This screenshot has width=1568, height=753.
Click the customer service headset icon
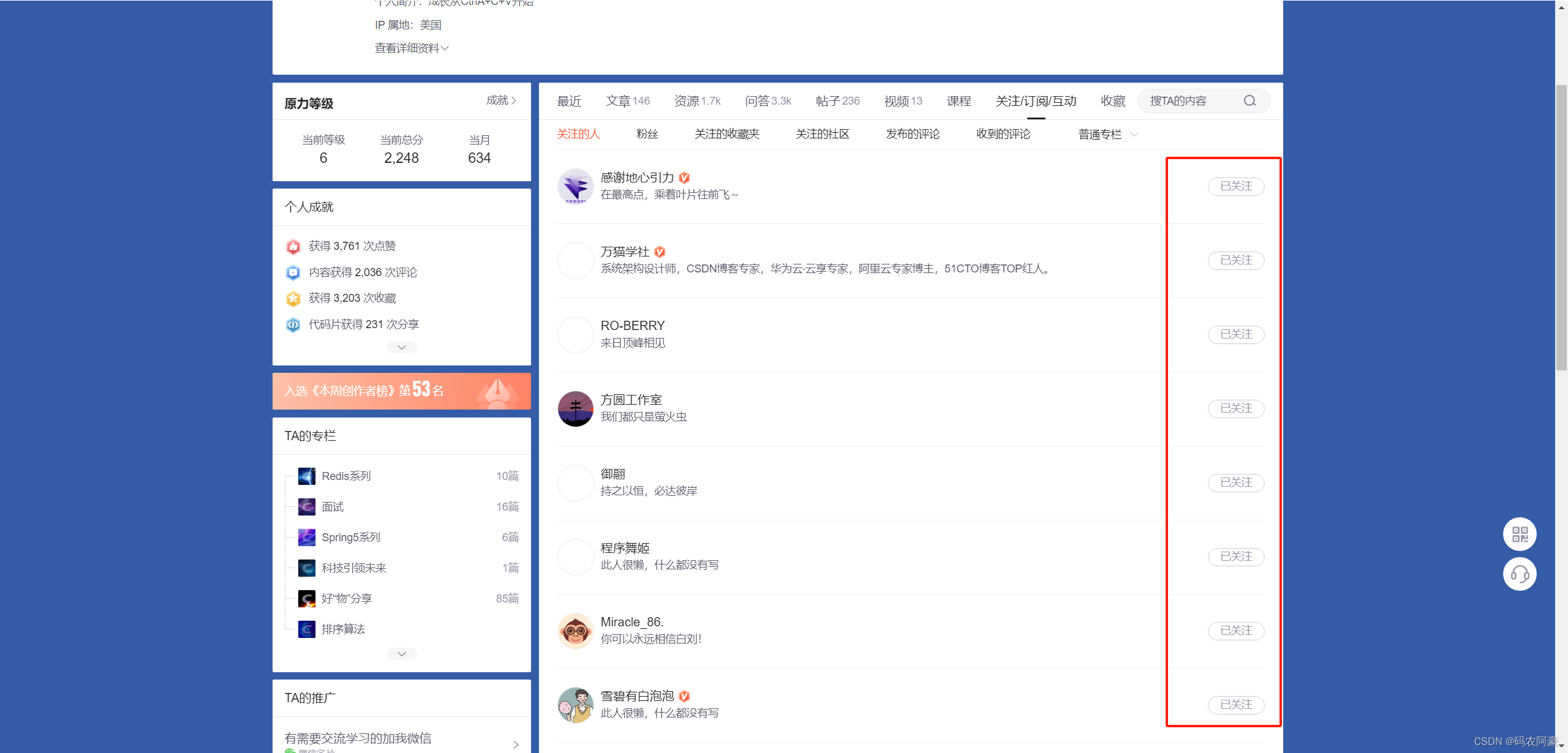1520,574
